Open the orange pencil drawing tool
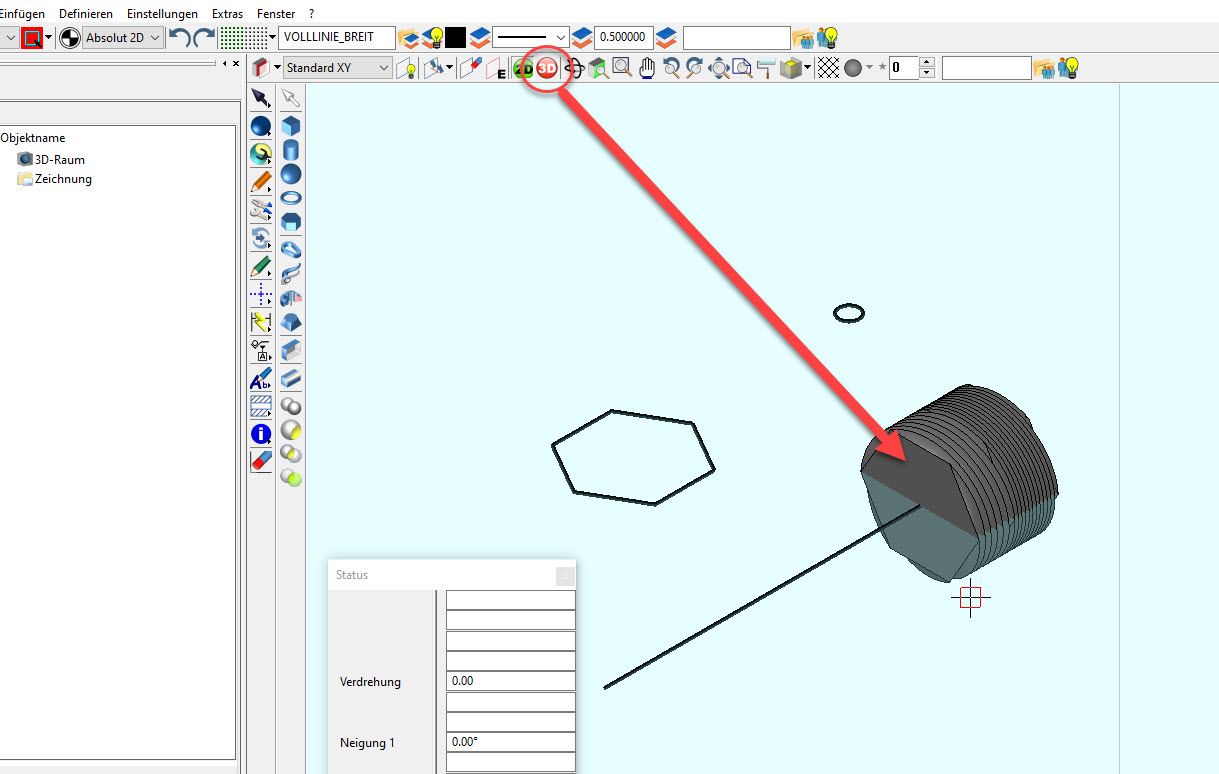The width and height of the screenshot is (1219, 774). (x=260, y=182)
